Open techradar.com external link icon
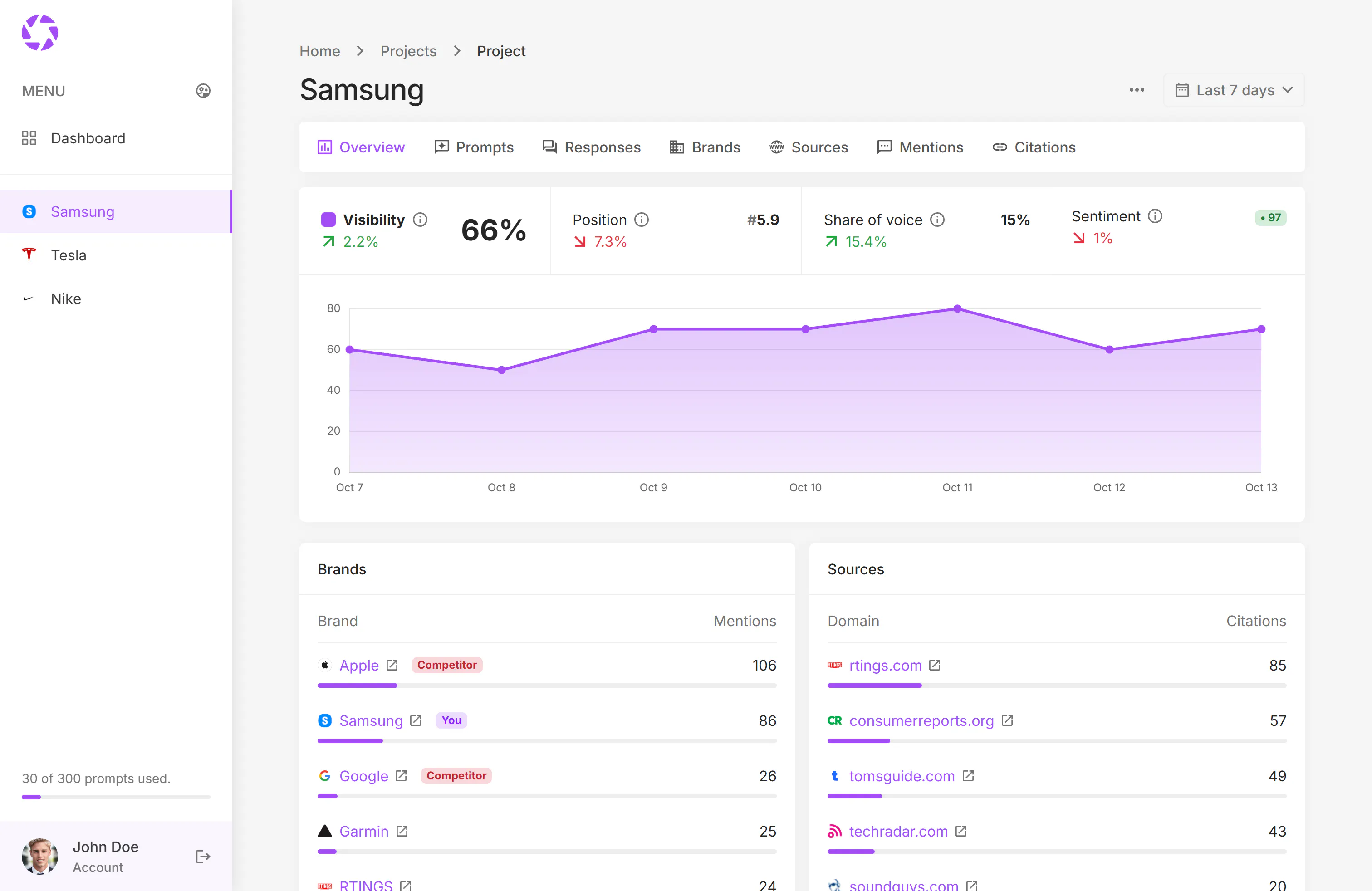The width and height of the screenshot is (1372, 891). [961, 831]
